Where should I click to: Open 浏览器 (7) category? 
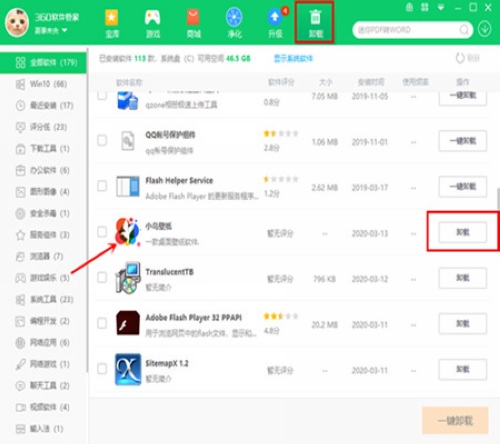43,256
